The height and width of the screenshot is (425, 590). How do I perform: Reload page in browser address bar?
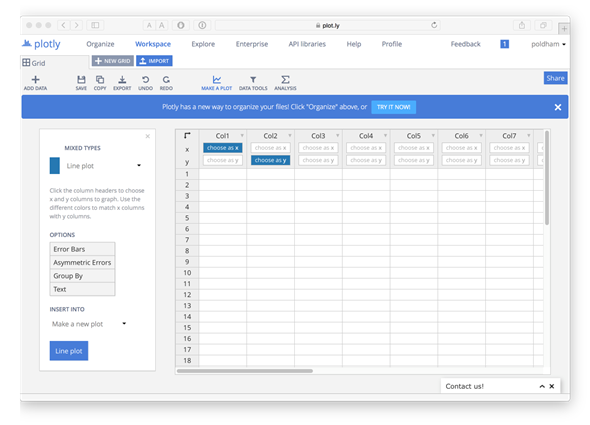[x=434, y=25]
